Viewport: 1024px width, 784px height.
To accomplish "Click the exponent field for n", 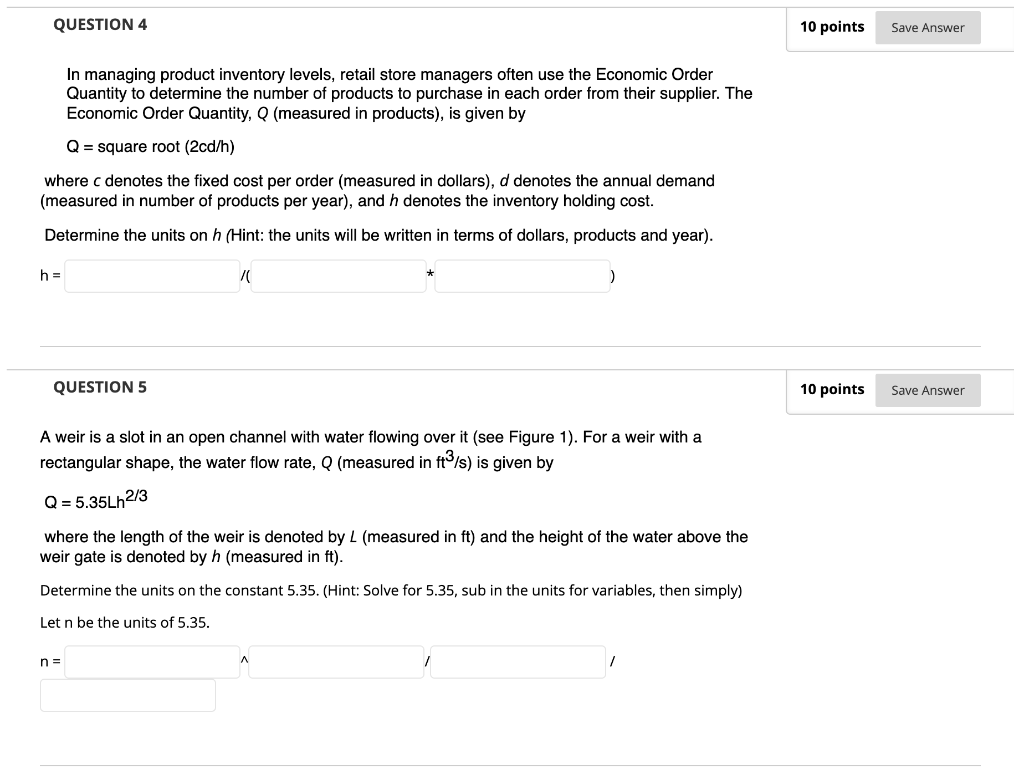I will click(x=335, y=661).
